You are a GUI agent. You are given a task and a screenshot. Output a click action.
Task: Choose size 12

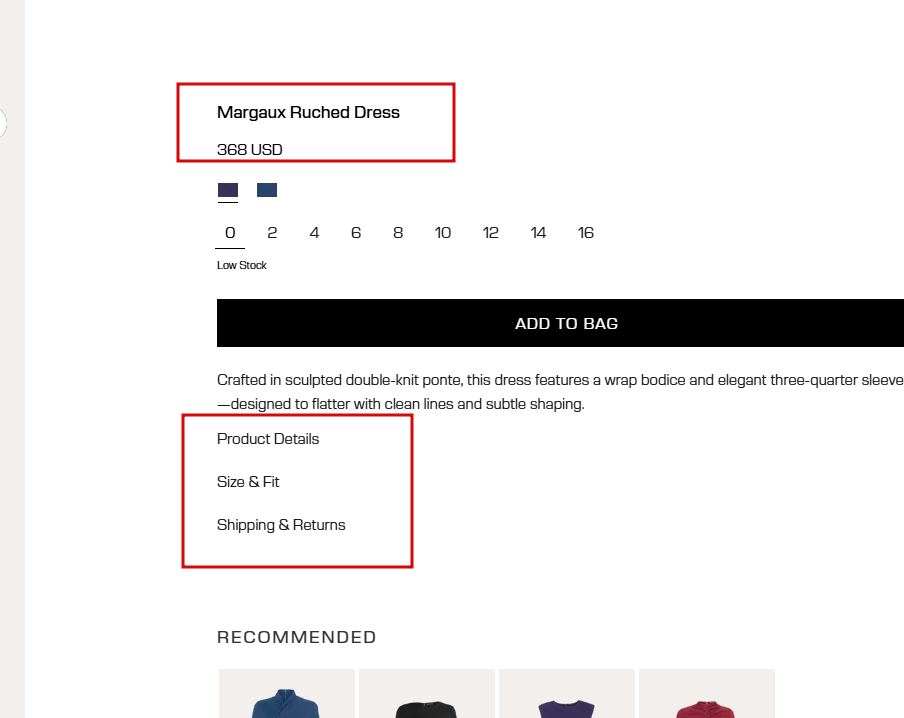click(x=491, y=233)
